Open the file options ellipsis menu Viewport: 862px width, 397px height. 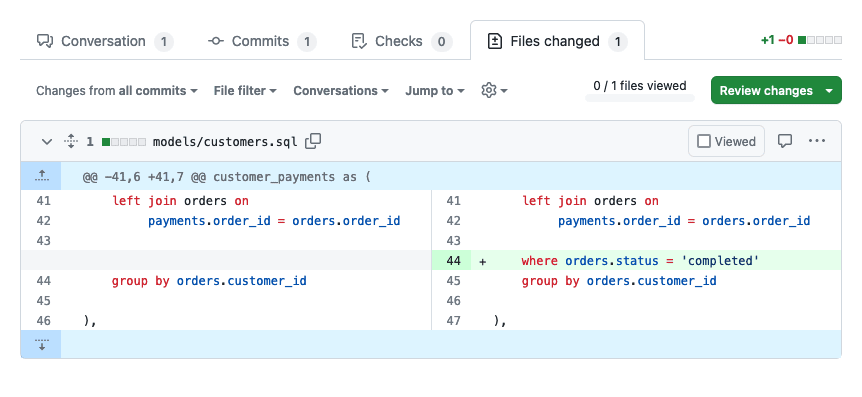point(817,141)
